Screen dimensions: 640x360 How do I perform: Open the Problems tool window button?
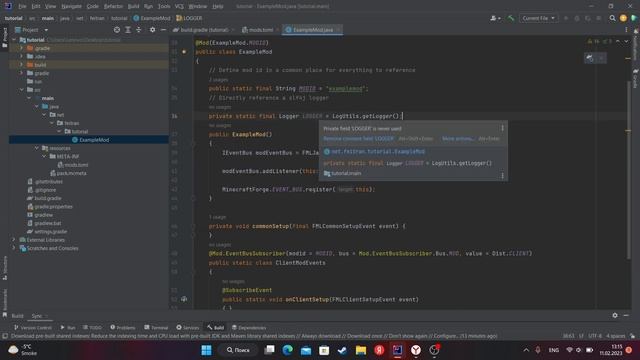[122, 327]
